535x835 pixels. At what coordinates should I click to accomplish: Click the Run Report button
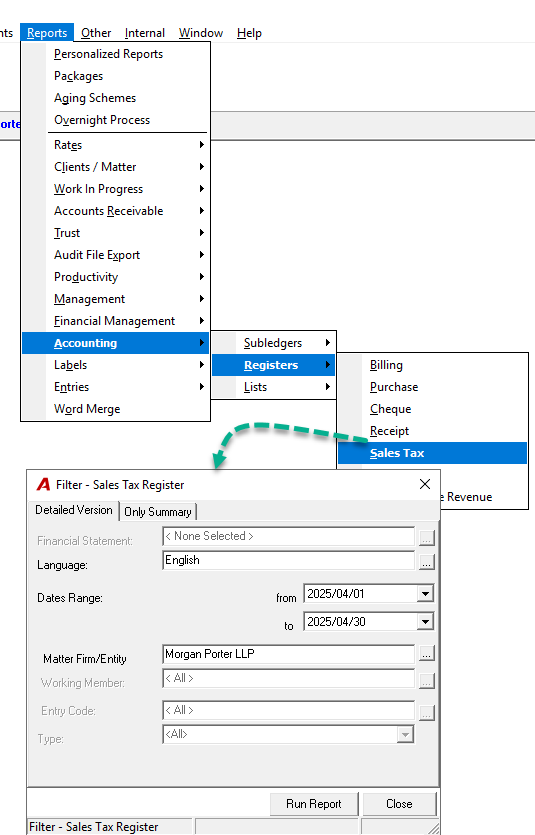(x=314, y=804)
